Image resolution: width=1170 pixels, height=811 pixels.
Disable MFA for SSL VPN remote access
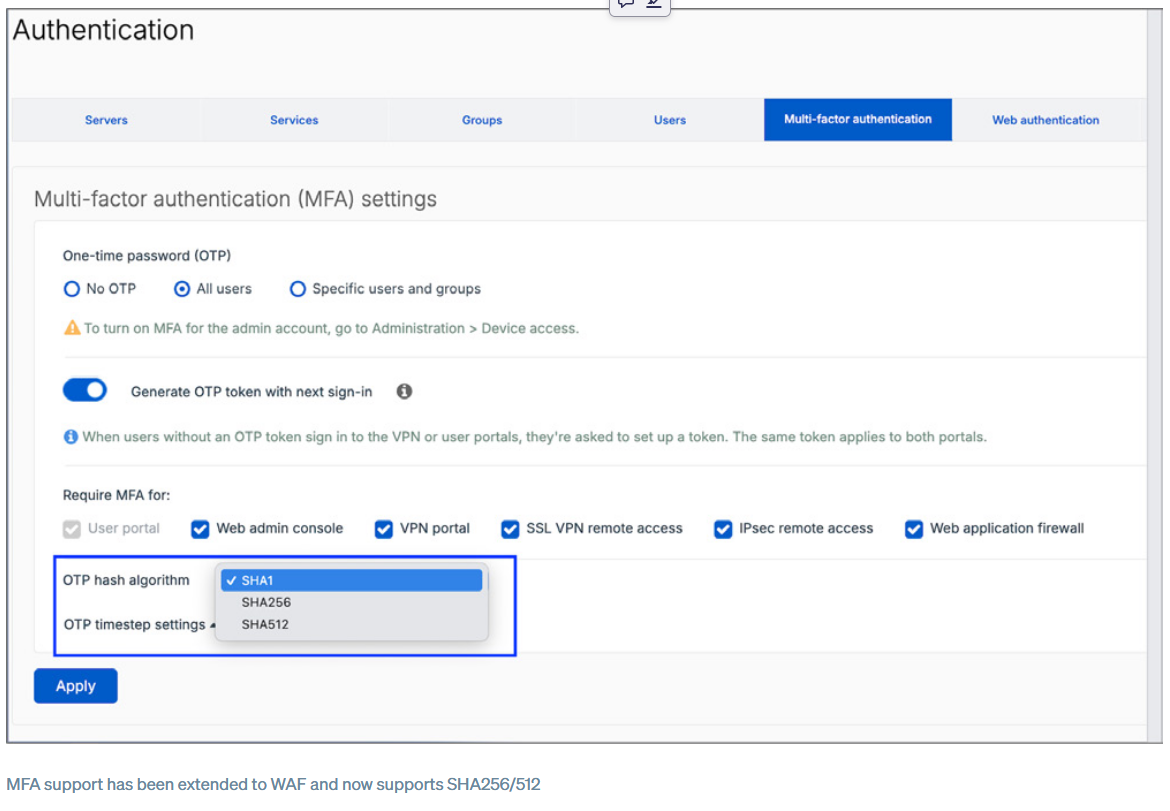click(510, 529)
